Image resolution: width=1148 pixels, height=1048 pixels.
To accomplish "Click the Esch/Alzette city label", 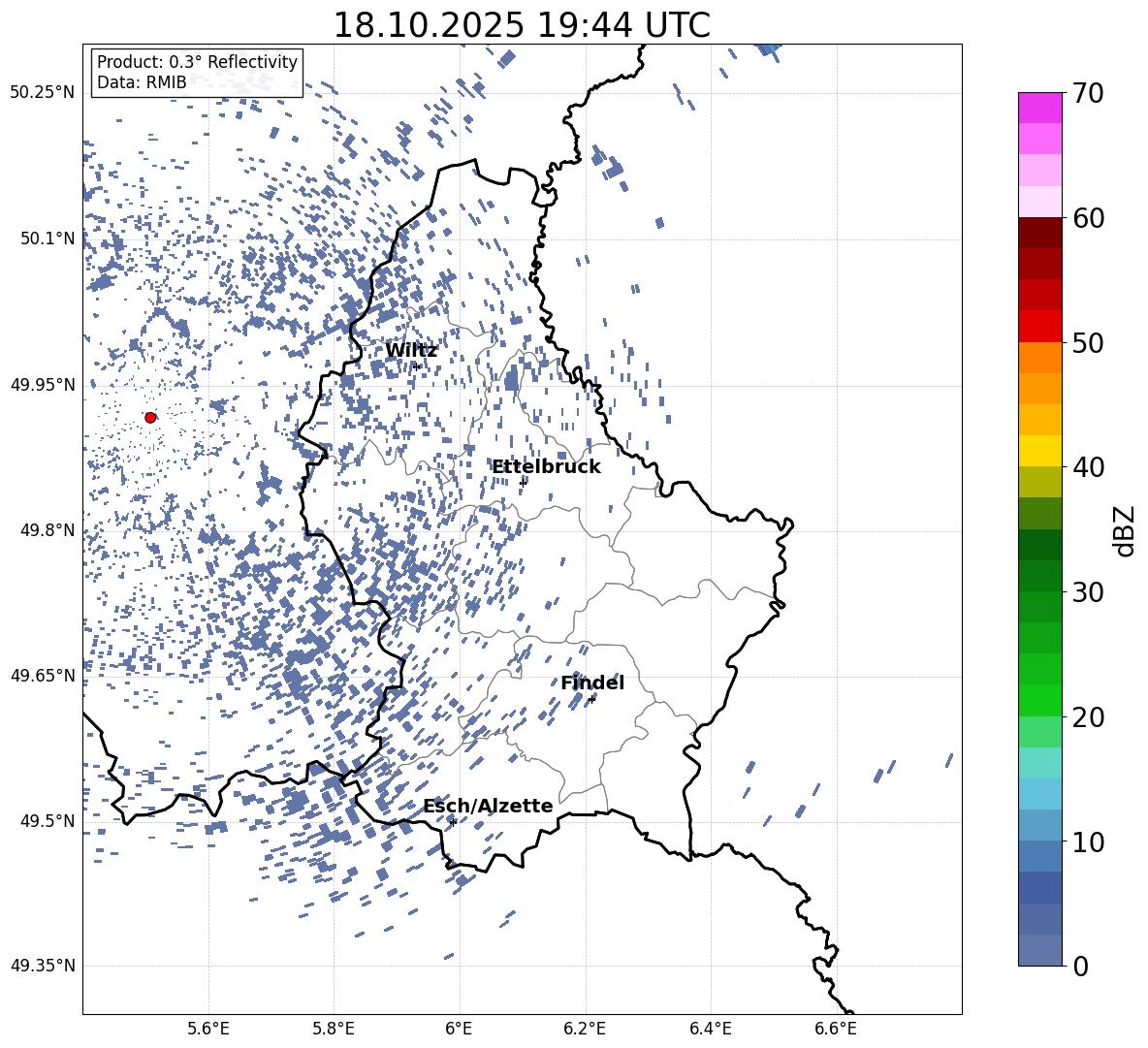I will 488,806.
